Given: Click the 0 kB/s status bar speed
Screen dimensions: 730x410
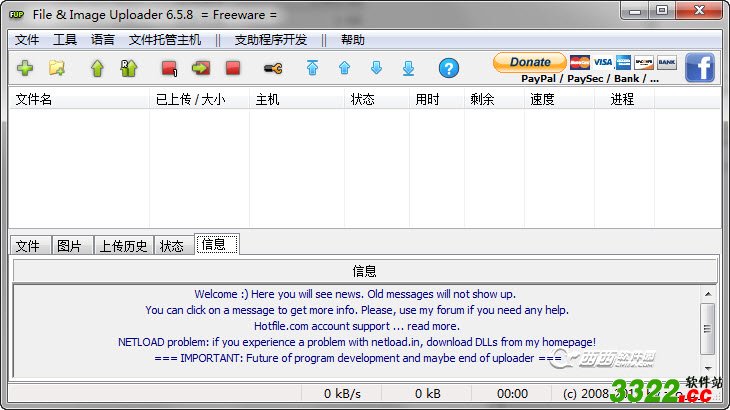Looking at the screenshot, I should (x=342, y=394).
